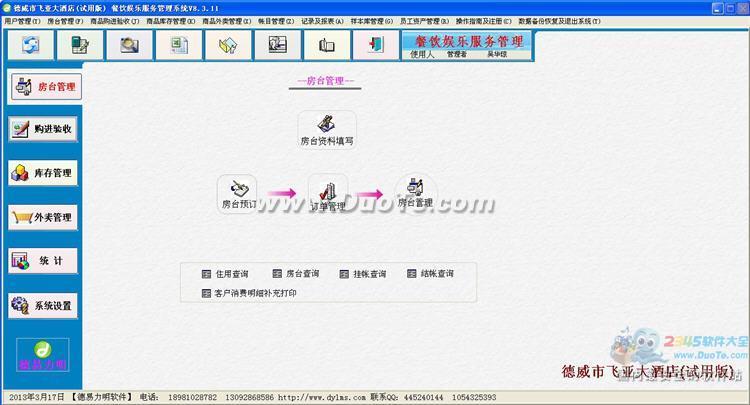Screen dimensions: 750x405
Task: Select 房台管理 in the left sidebar
Action: (44, 87)
